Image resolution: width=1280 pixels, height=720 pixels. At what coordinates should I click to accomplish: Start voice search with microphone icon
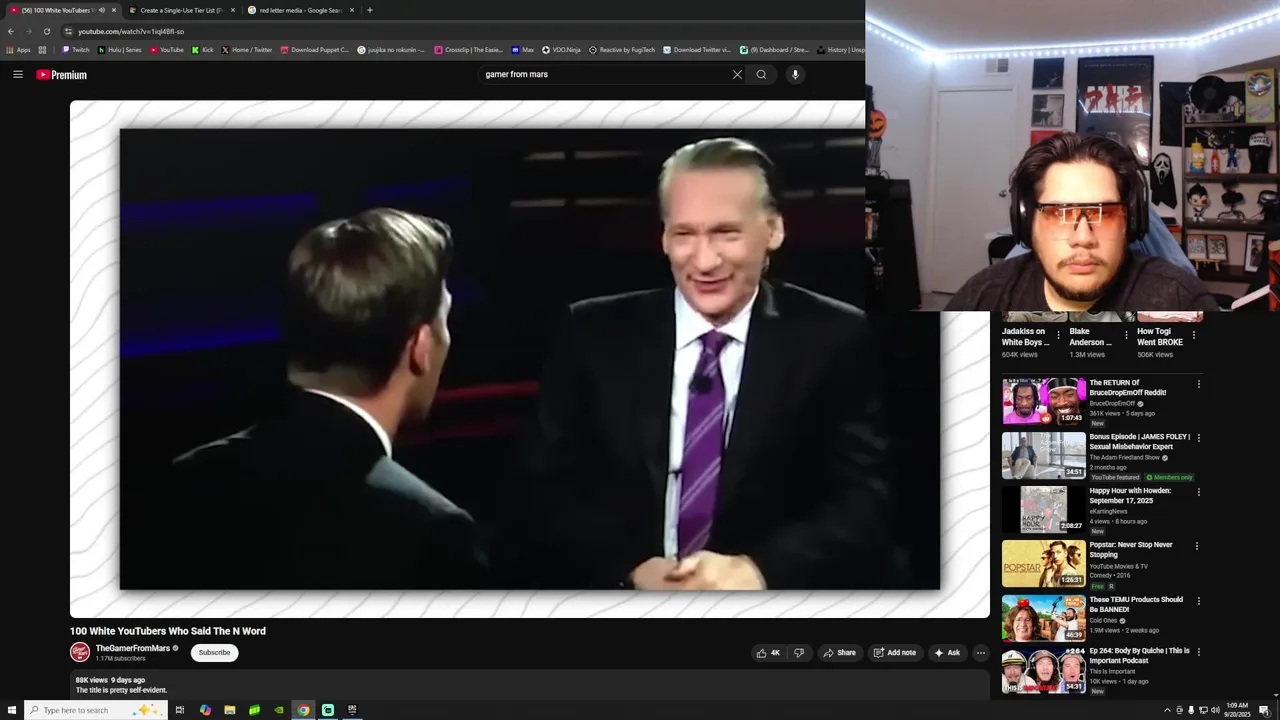795,74
